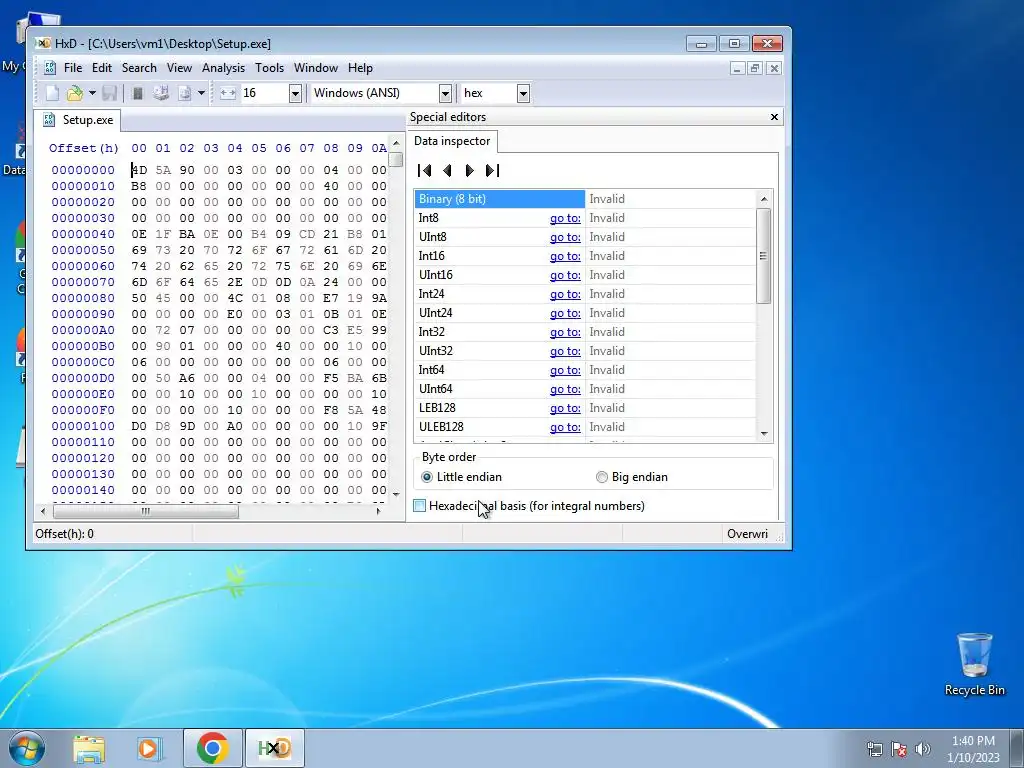This screenshot has height=768, width=1024.
Task: Click offset label 00000080
Action: 83,298
